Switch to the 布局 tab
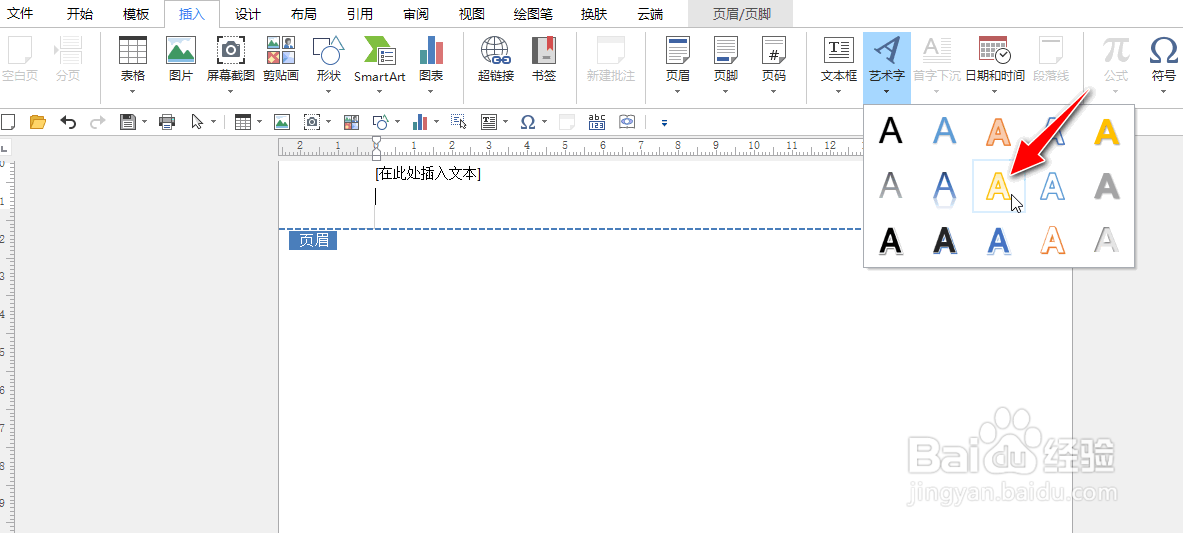The width and height of the screenshot is (1183, 533). point(303,14)
